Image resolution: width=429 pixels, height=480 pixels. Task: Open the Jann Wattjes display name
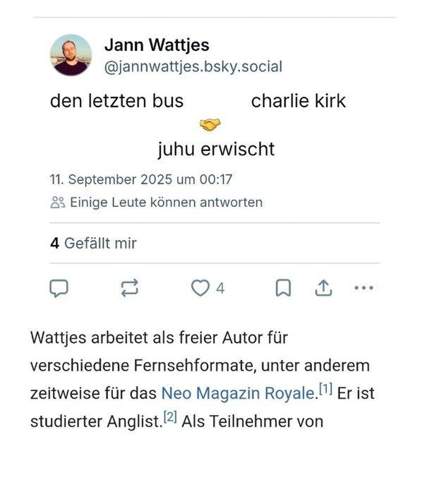157,45
